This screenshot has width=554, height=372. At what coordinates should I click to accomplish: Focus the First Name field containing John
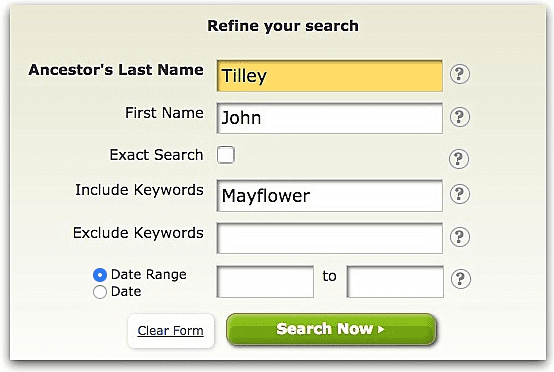[330, 118]
